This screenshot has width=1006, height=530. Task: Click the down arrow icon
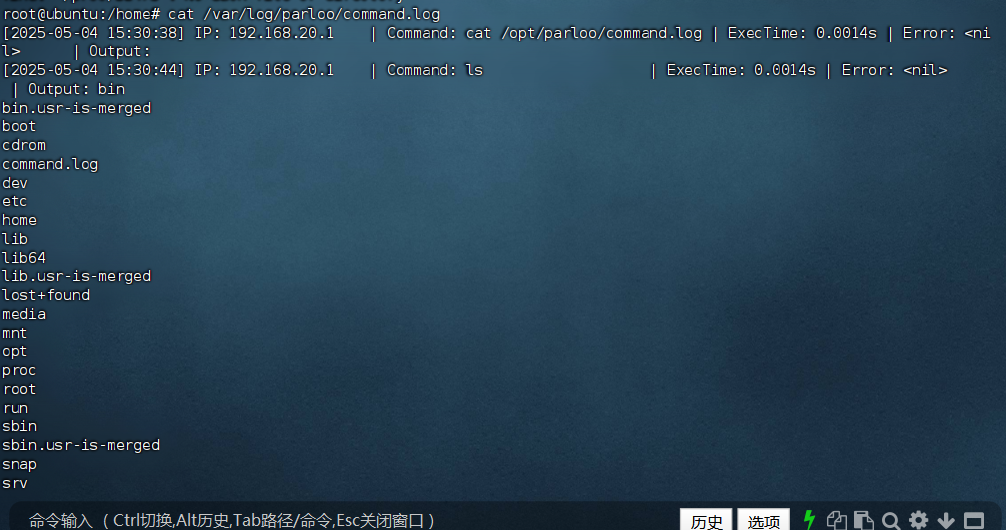[946, 520]
